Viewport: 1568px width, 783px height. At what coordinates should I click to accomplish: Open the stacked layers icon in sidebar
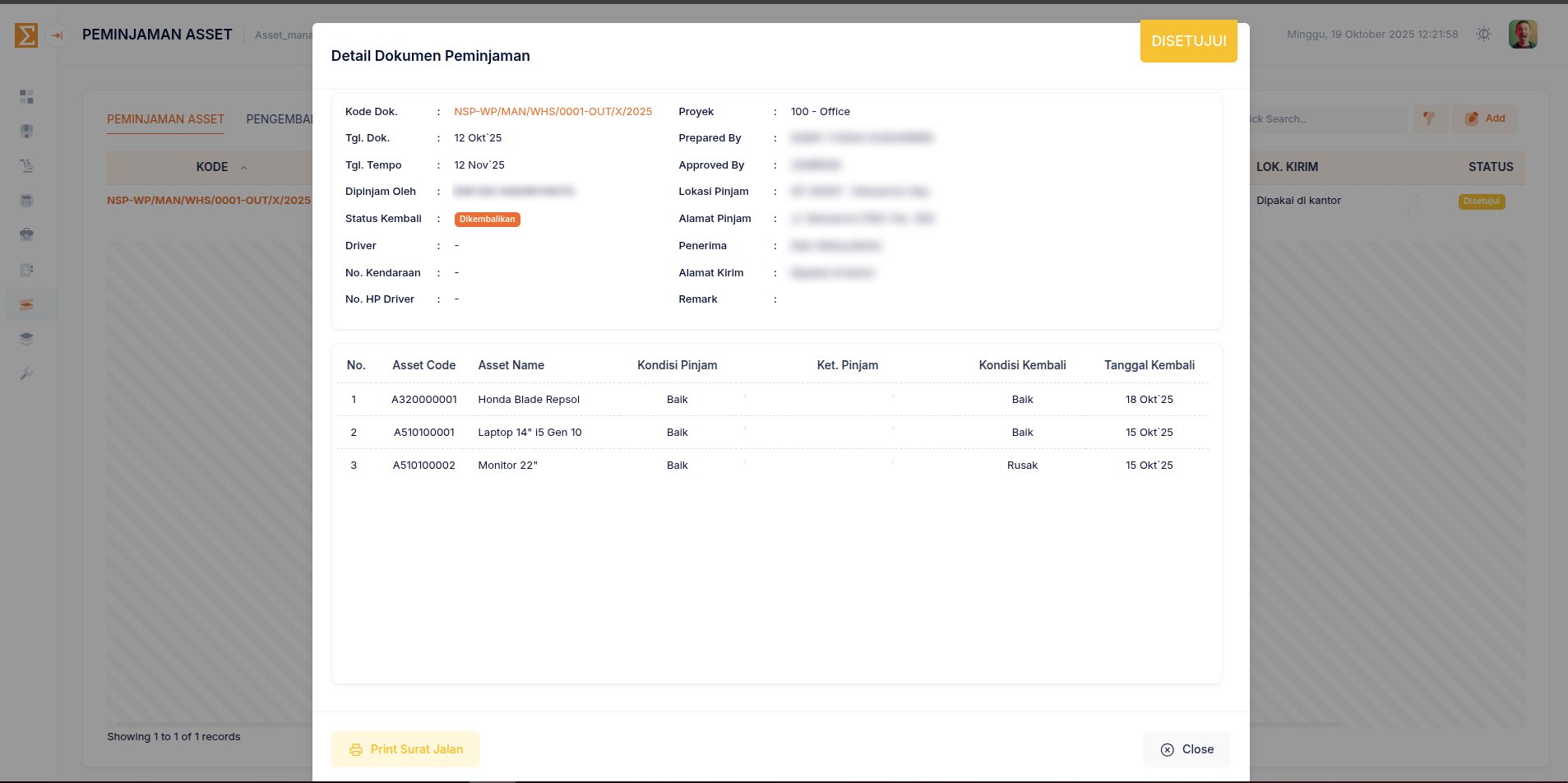[26, 339]
